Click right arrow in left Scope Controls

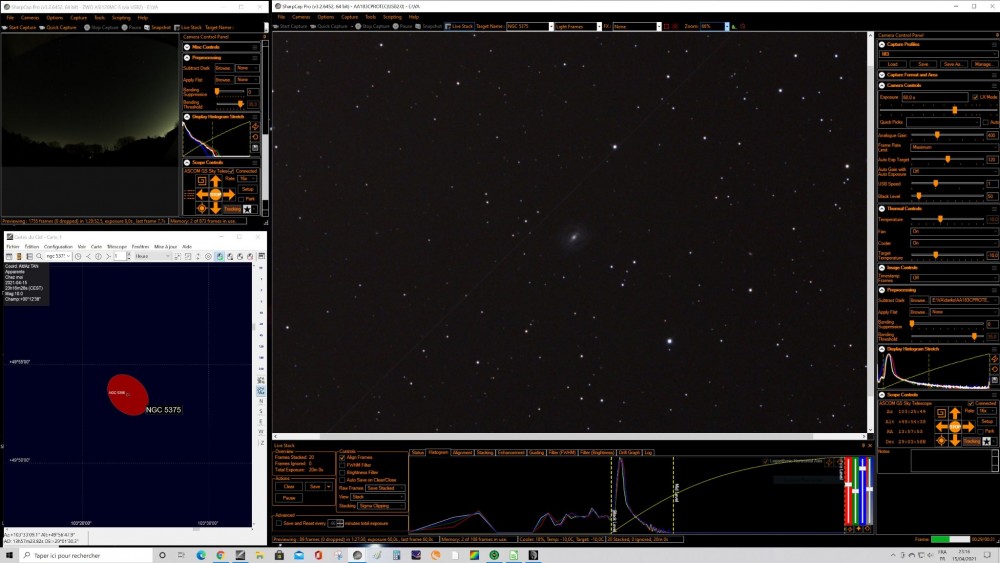point(229,194)
